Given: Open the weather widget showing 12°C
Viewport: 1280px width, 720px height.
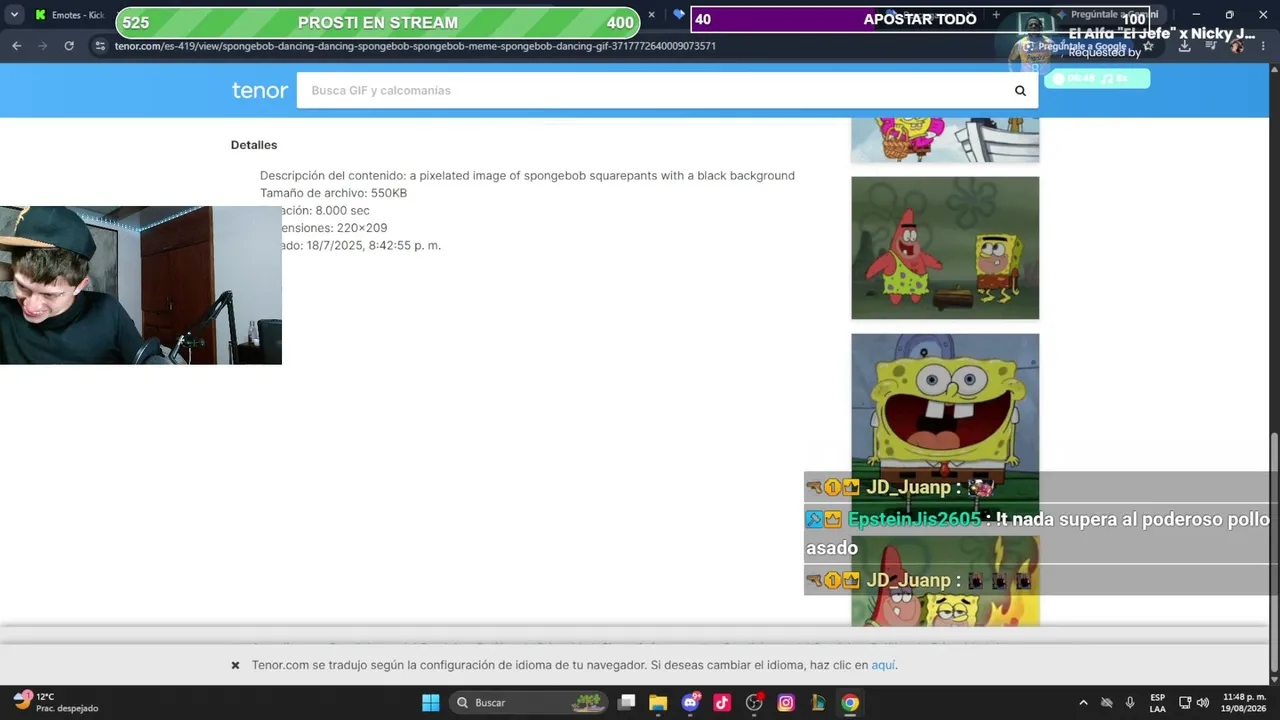Looking at the screenshot, I should 55,702.
